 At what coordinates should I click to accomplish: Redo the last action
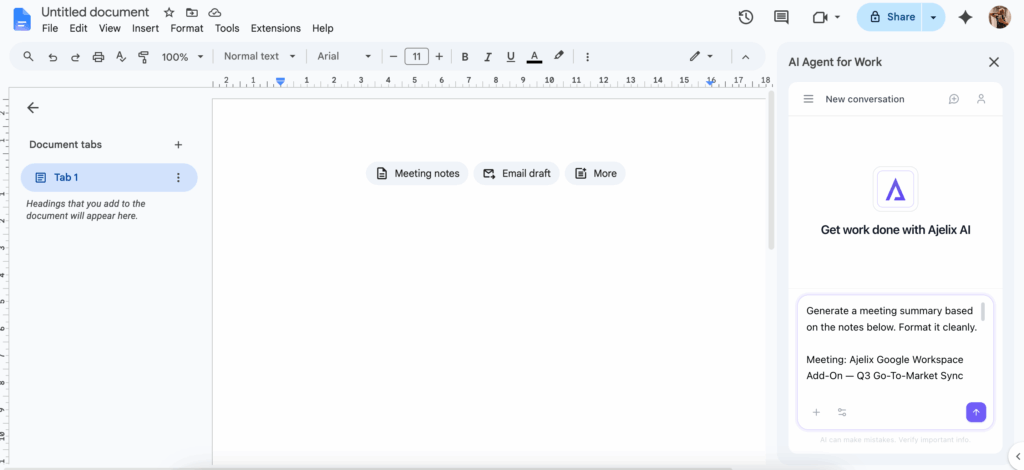pyautogui.click(x=75, y=57)
